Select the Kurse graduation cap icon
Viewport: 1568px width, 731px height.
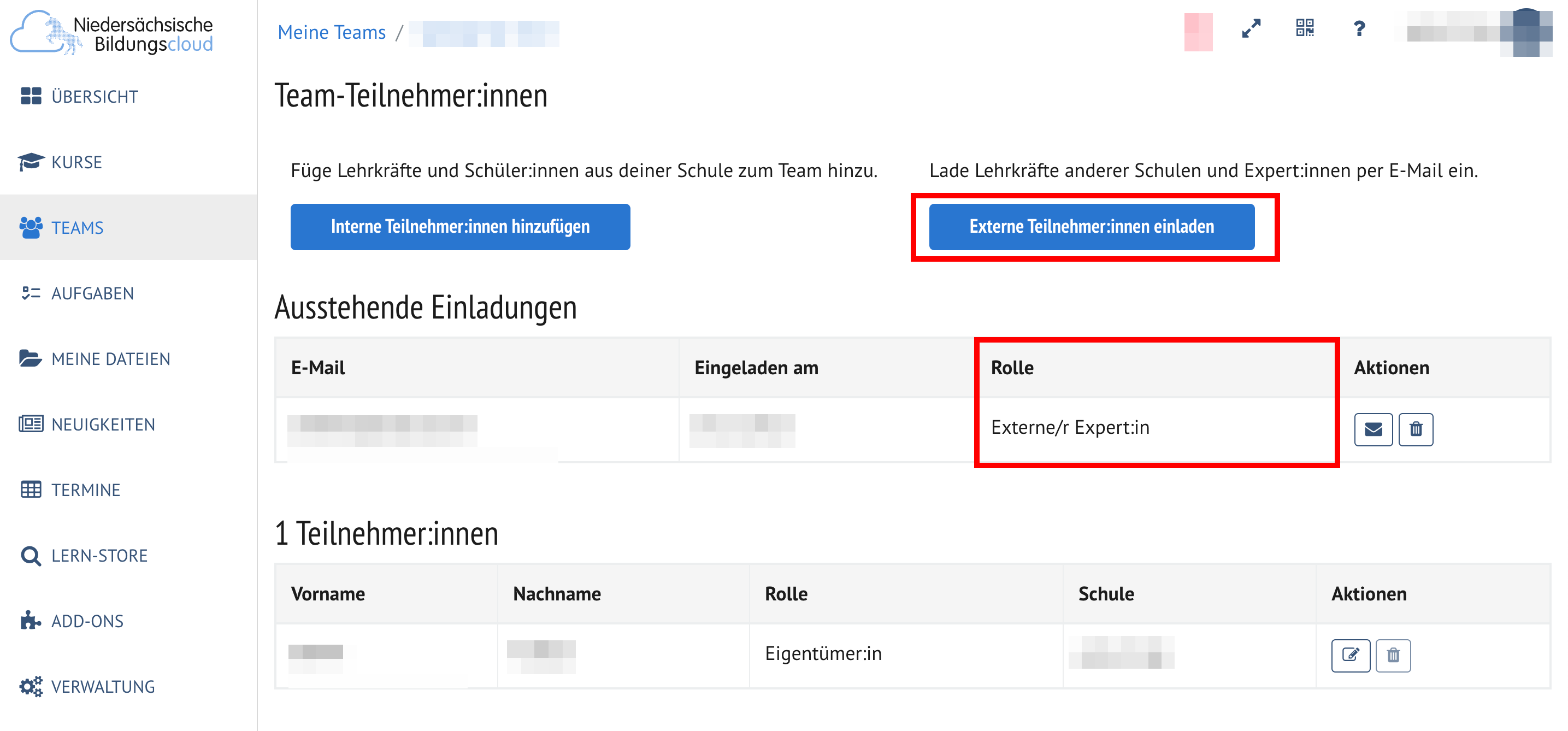coord(30,162)
